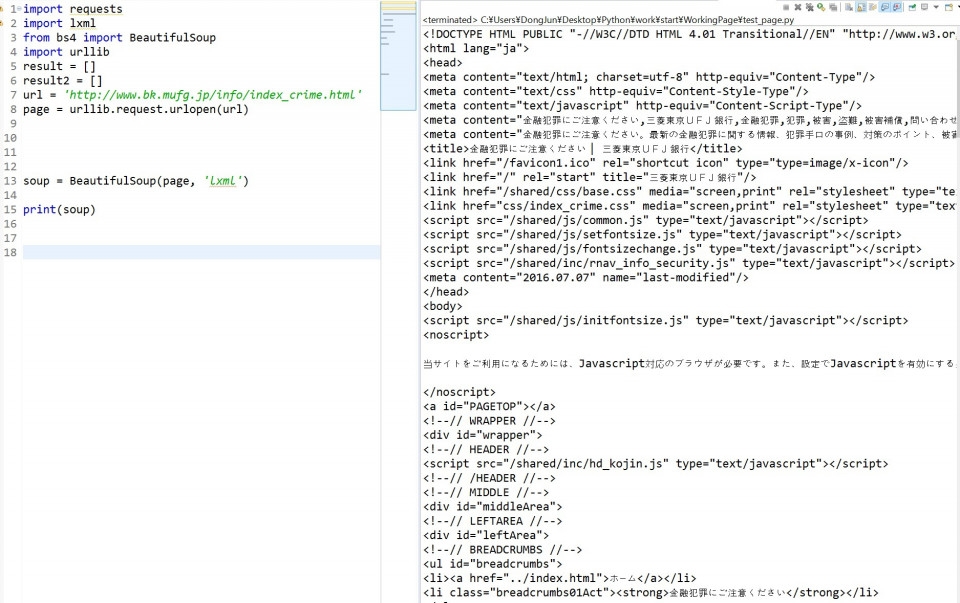Screen dimensions: 960x603
Task: Click the '</head>' console line
Action: (x=446, y=292)
